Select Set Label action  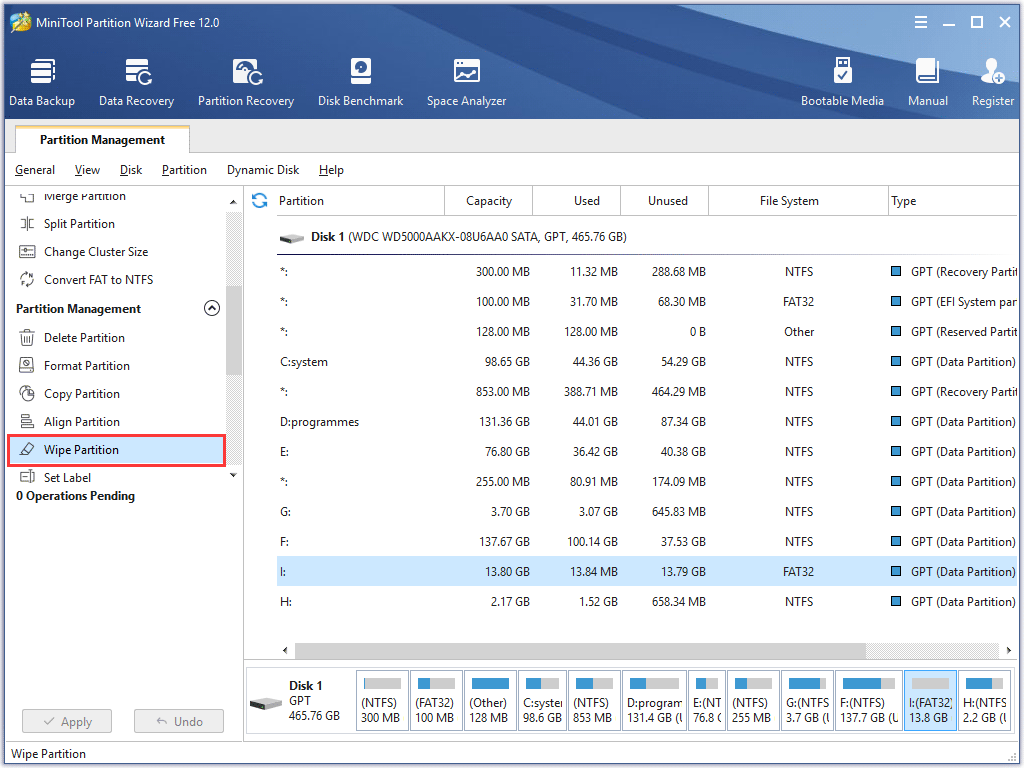pyautogui.click(x=67, y=478)
